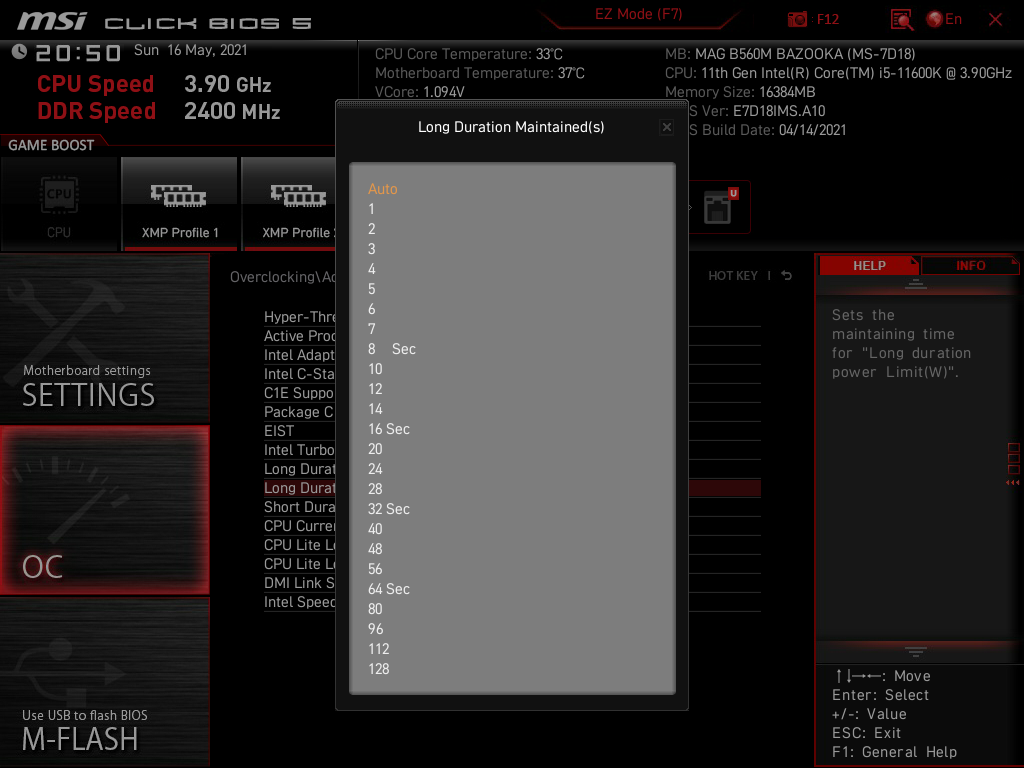Click the clock time 20:50
This screenshot has width=1024, height=768.
pos(78,52)
